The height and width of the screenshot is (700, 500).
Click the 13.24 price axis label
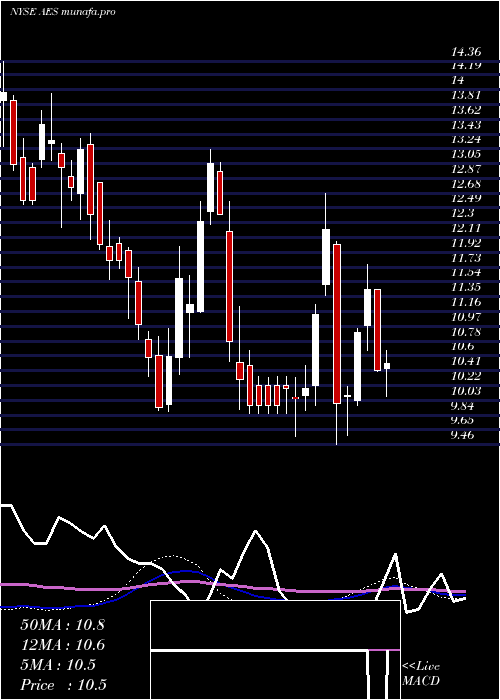click(x=466, y=139)
